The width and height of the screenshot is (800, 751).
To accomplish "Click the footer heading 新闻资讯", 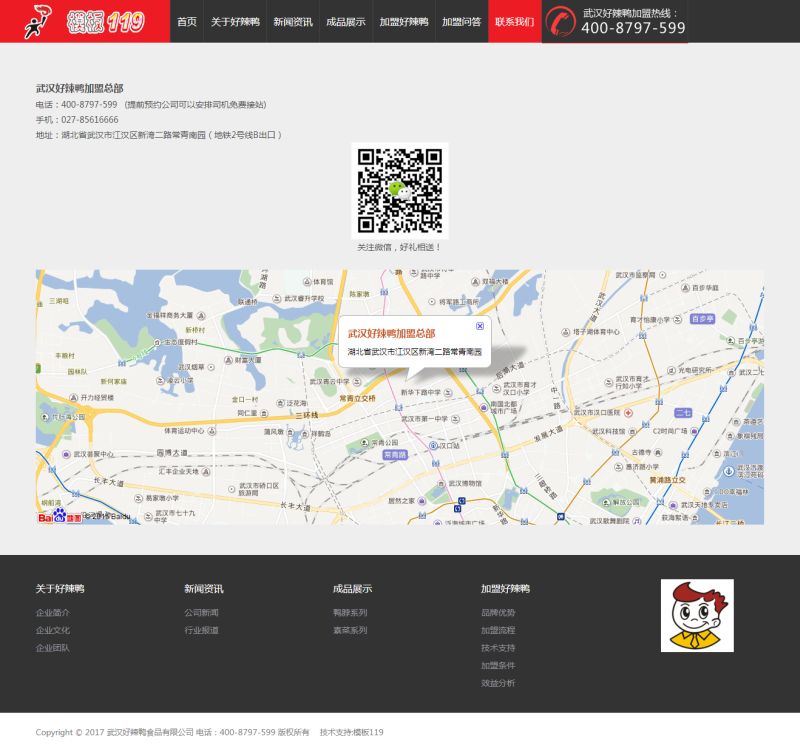I will (204, 589).
